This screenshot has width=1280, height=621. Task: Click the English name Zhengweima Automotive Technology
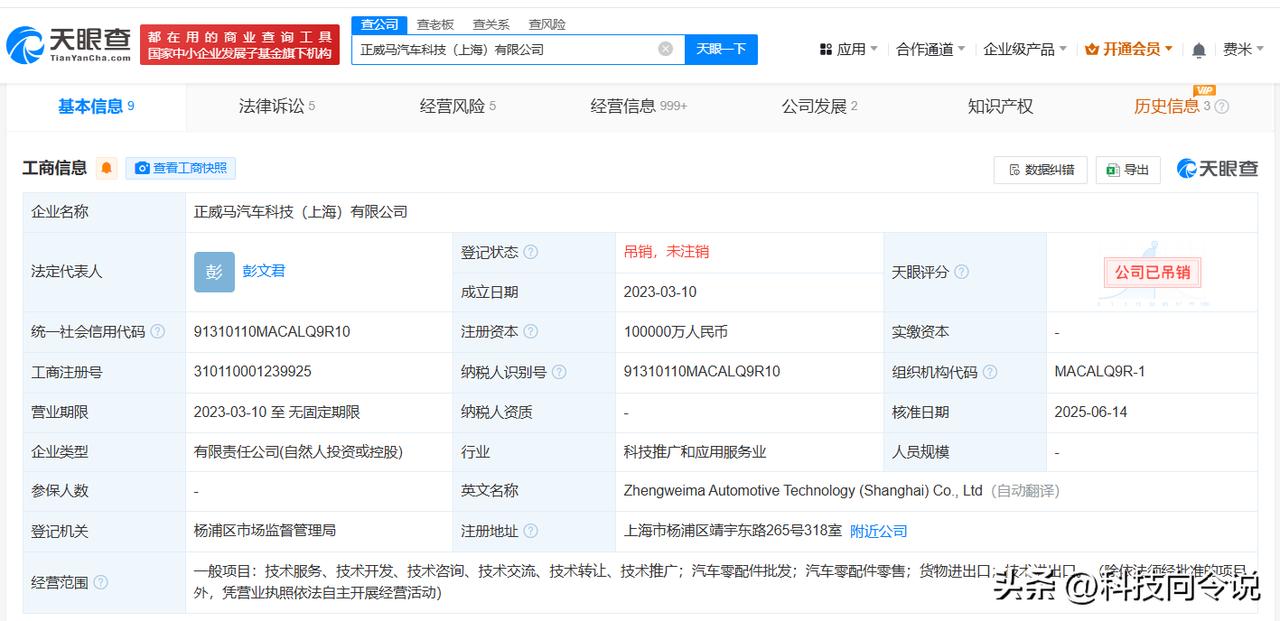[x=803, y=491]
